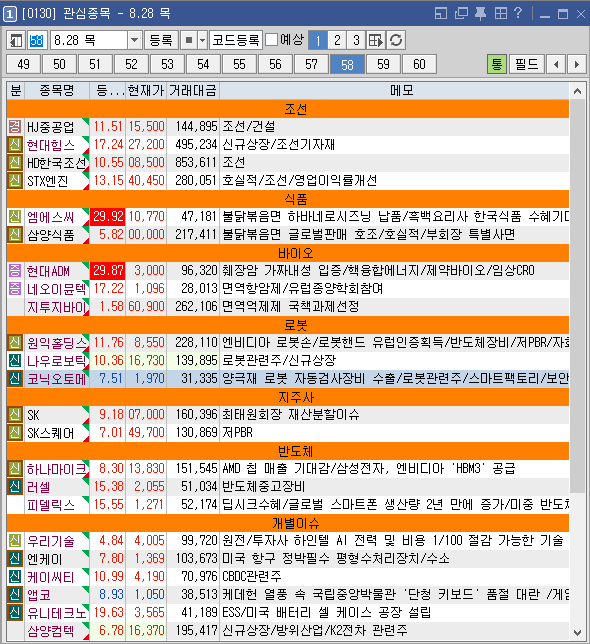The height and width of the screenshot is (644, 590).
Task: Click the 신 badge icon beside SK스퀘어
Action: pyautogui.click(x=15, y=432)
